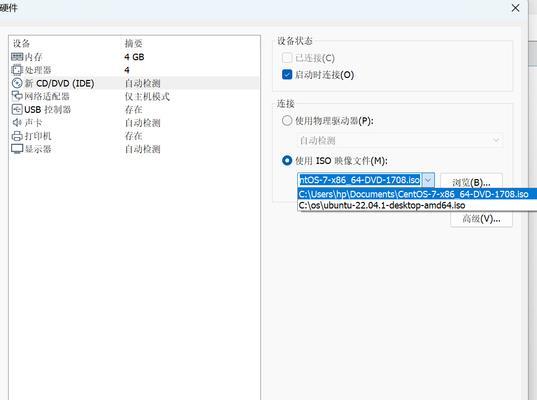The height and width of the screenshot is (400, 537).
Task: Click the display (显示器) monitor icon
Action: [17, 149]
